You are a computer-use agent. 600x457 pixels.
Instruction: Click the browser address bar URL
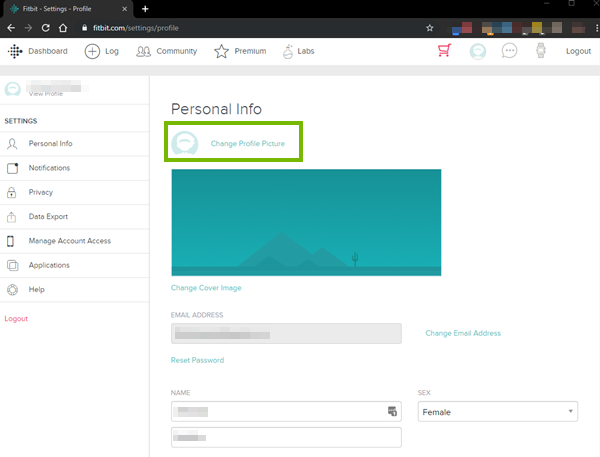point(136,28)
